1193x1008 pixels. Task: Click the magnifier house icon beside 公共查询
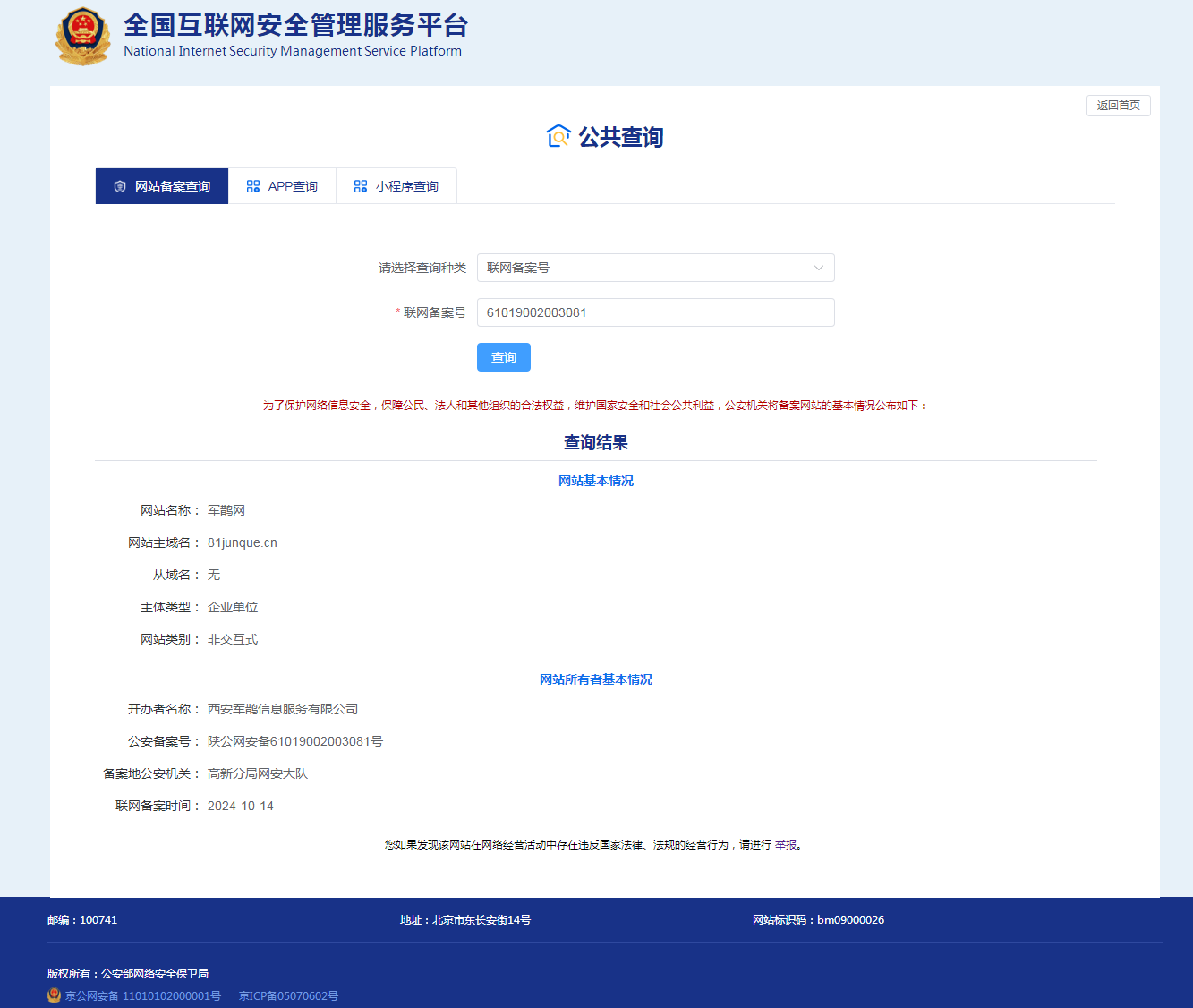(x=558, y=136)
